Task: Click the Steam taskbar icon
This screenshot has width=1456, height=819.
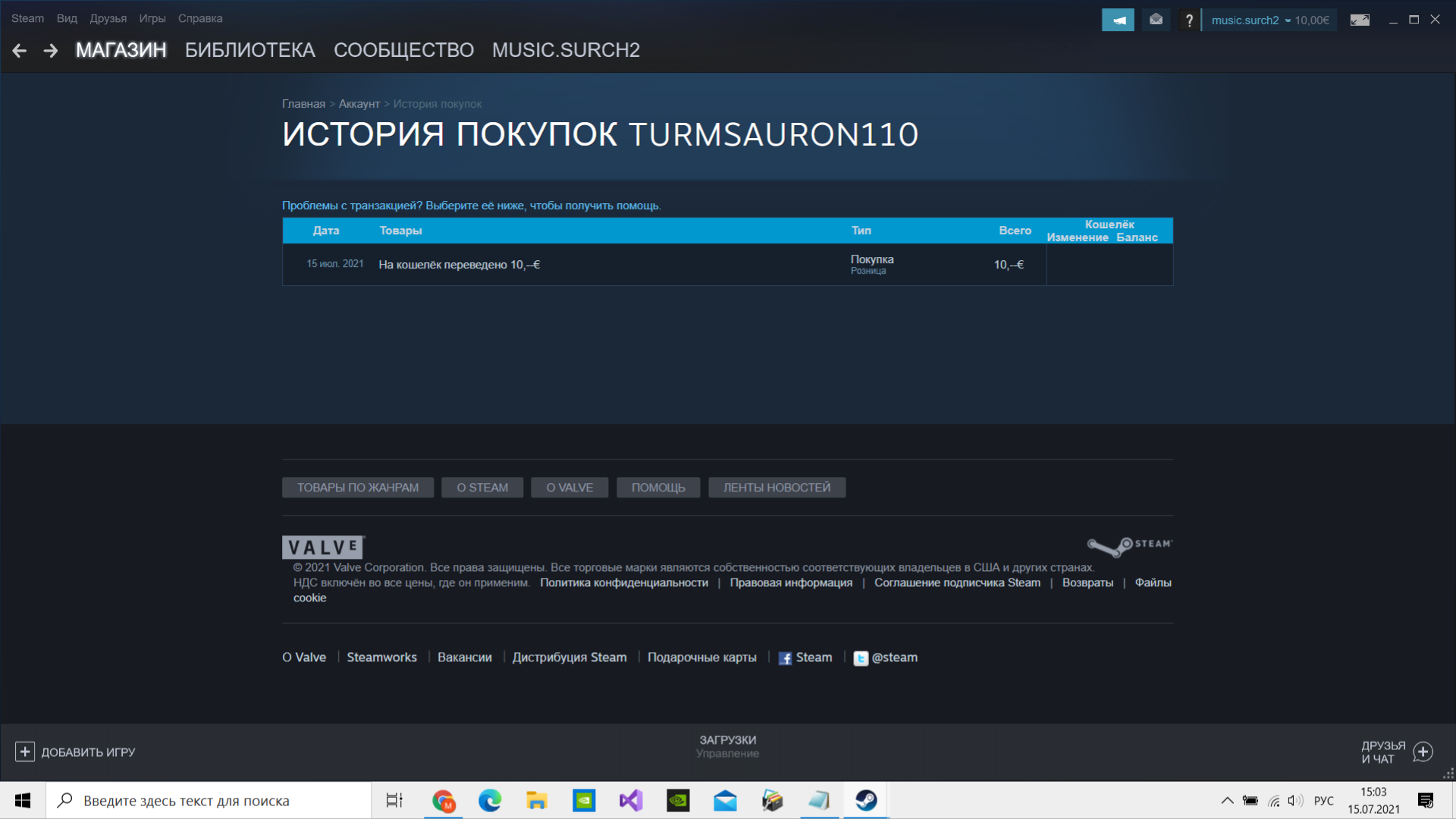Action: tap(866, 801)
